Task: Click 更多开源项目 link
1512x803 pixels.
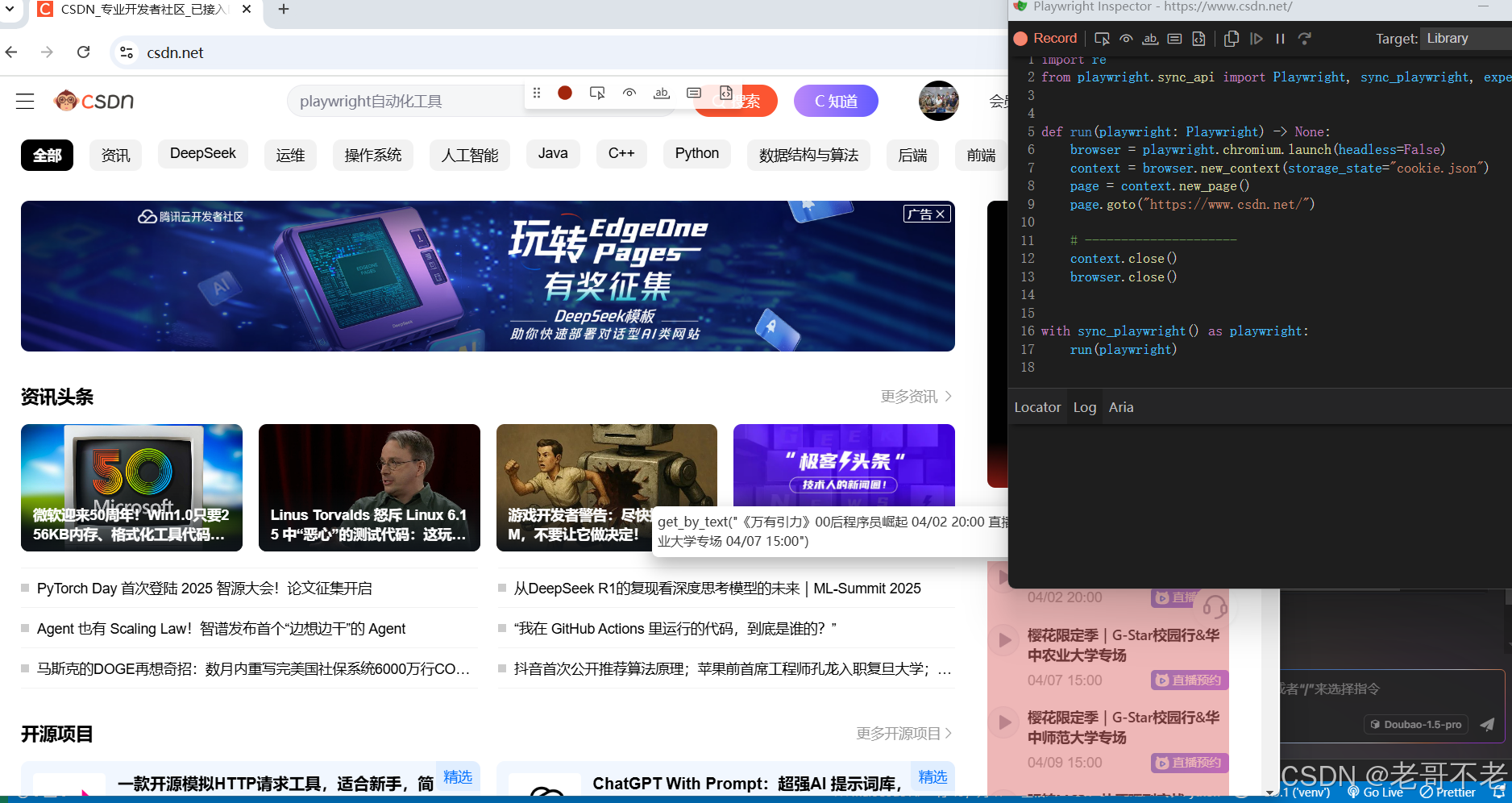Action: click(x=904, y=734)
